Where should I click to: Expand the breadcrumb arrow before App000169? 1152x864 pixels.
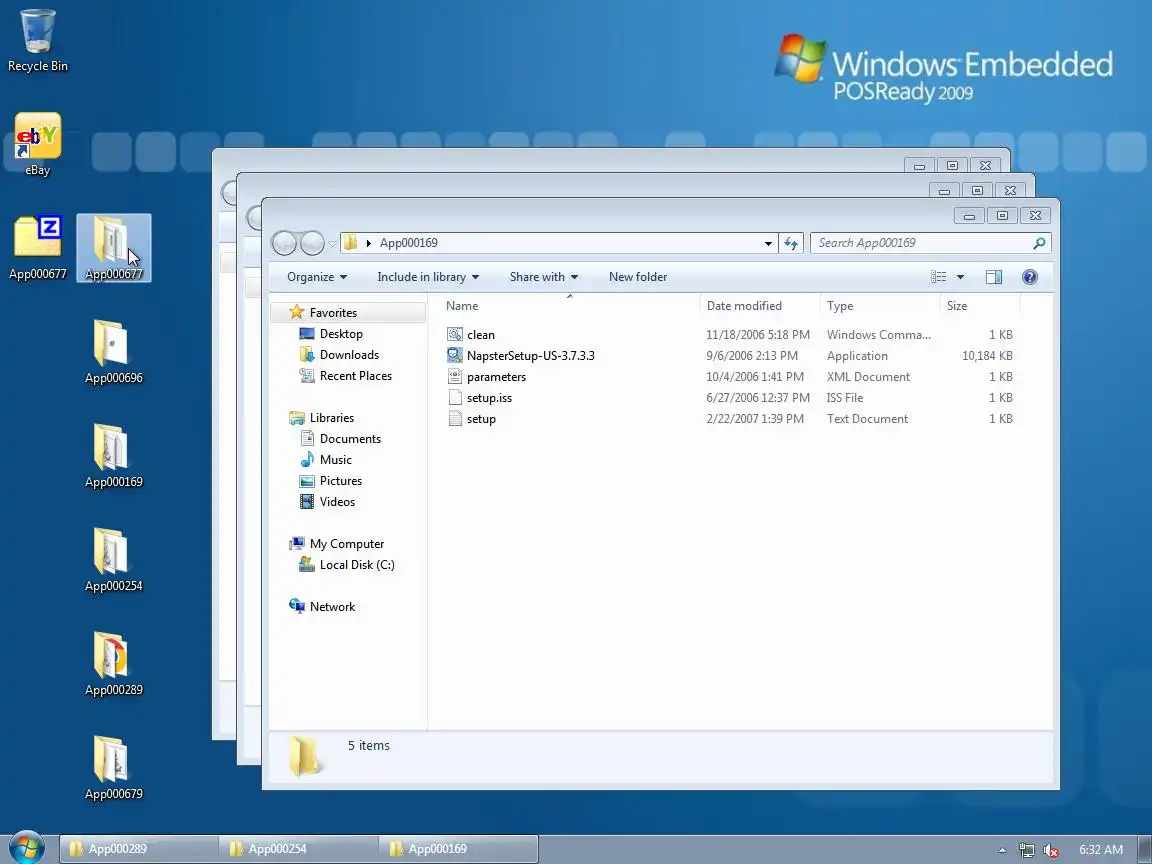coord(369,243)
